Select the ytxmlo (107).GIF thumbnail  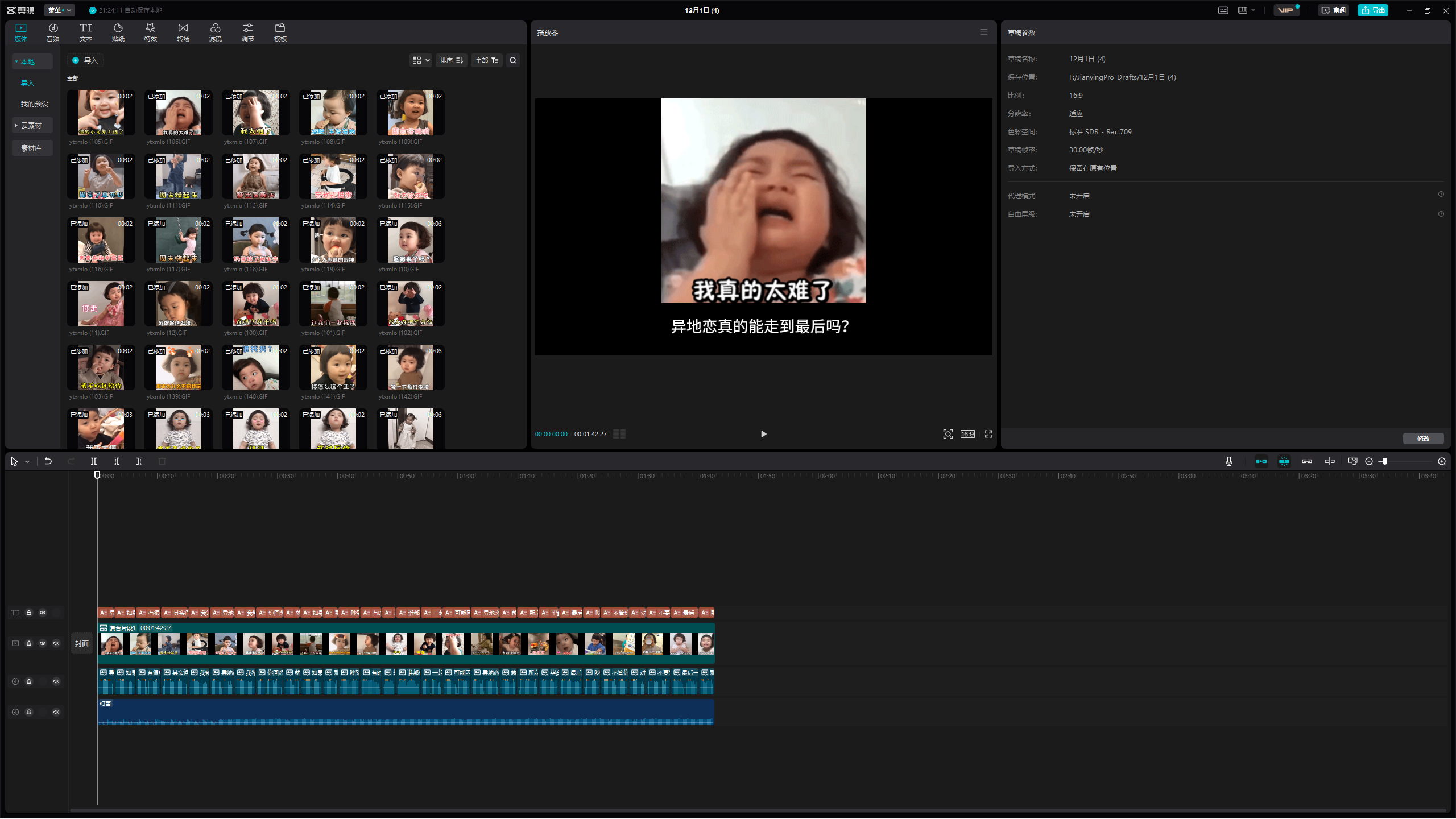[x=255, y=113]
